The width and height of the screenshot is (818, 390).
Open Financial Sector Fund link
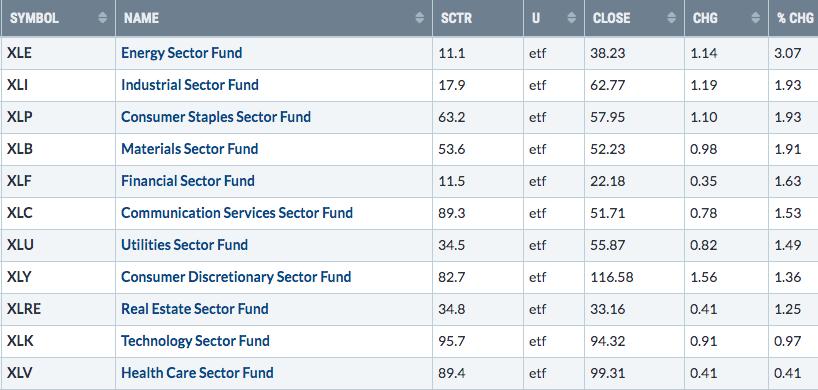188,181
